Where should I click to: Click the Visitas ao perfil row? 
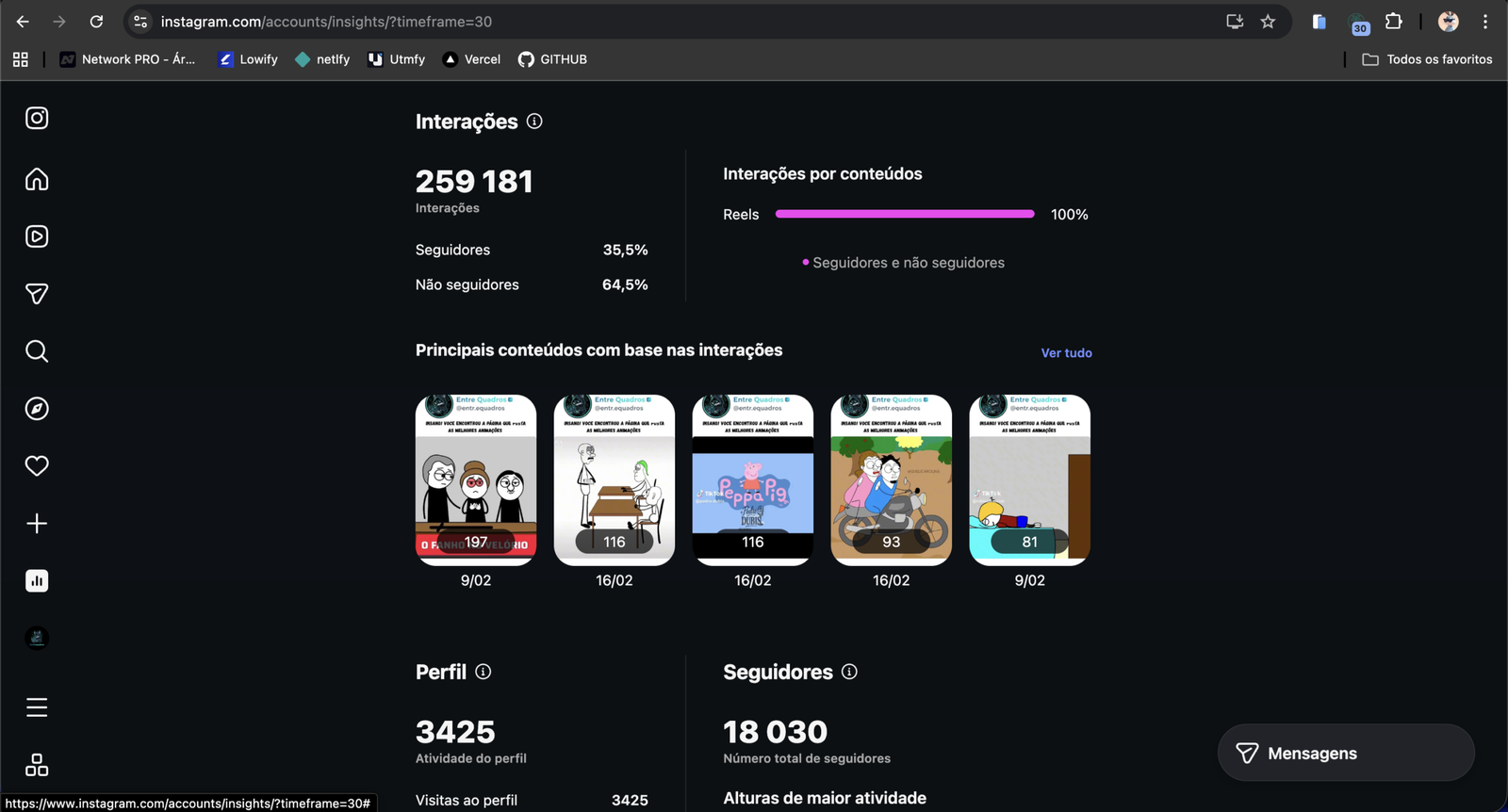pos(532,800)
